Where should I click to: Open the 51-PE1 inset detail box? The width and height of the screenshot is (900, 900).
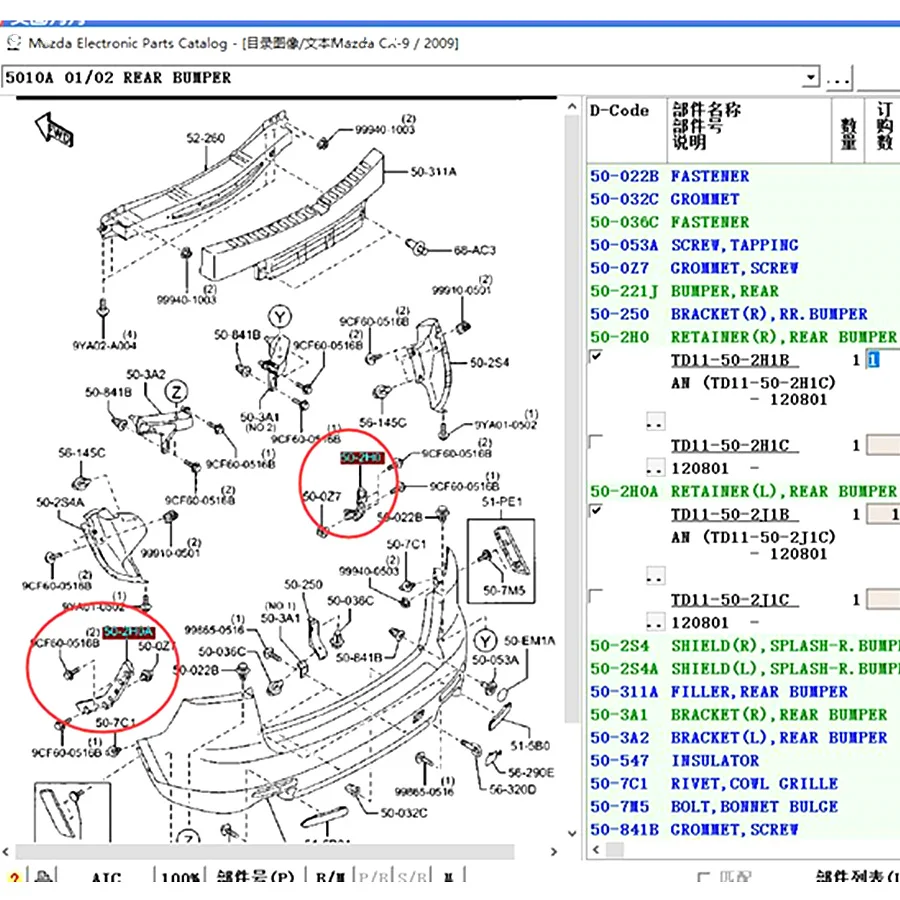point(501,560)
